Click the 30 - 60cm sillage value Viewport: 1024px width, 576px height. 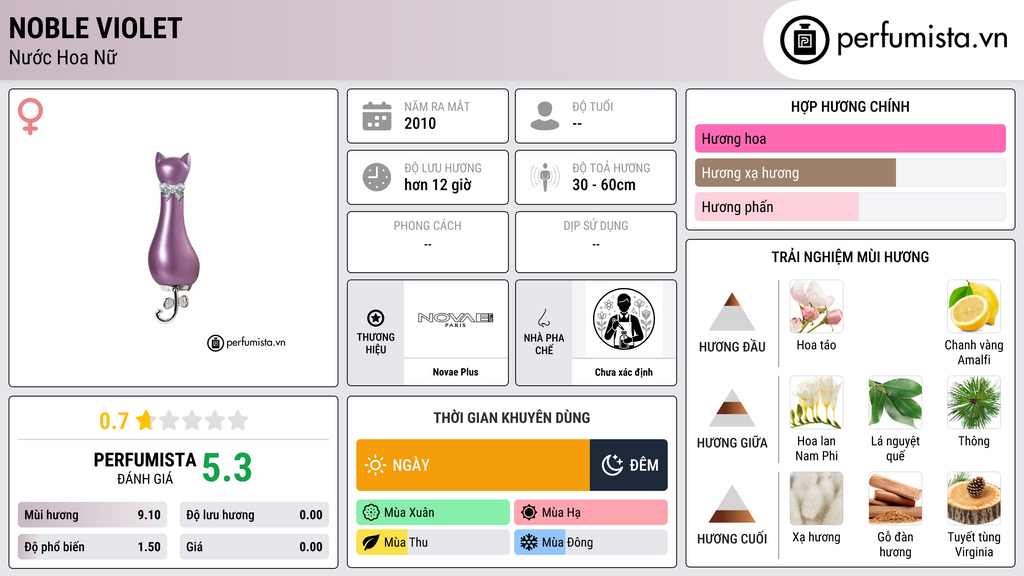pyautogui.click(x=604, y=185)
